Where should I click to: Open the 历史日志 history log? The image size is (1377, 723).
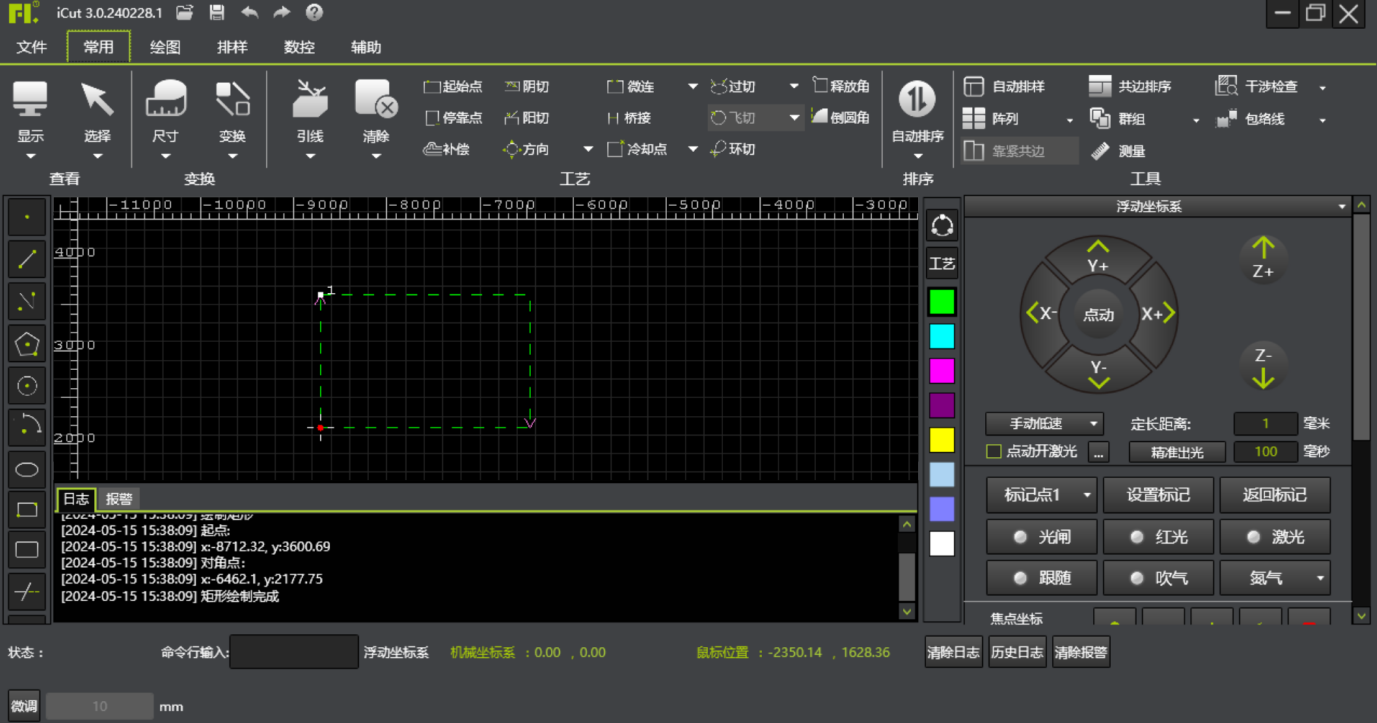pos(1017,652)
